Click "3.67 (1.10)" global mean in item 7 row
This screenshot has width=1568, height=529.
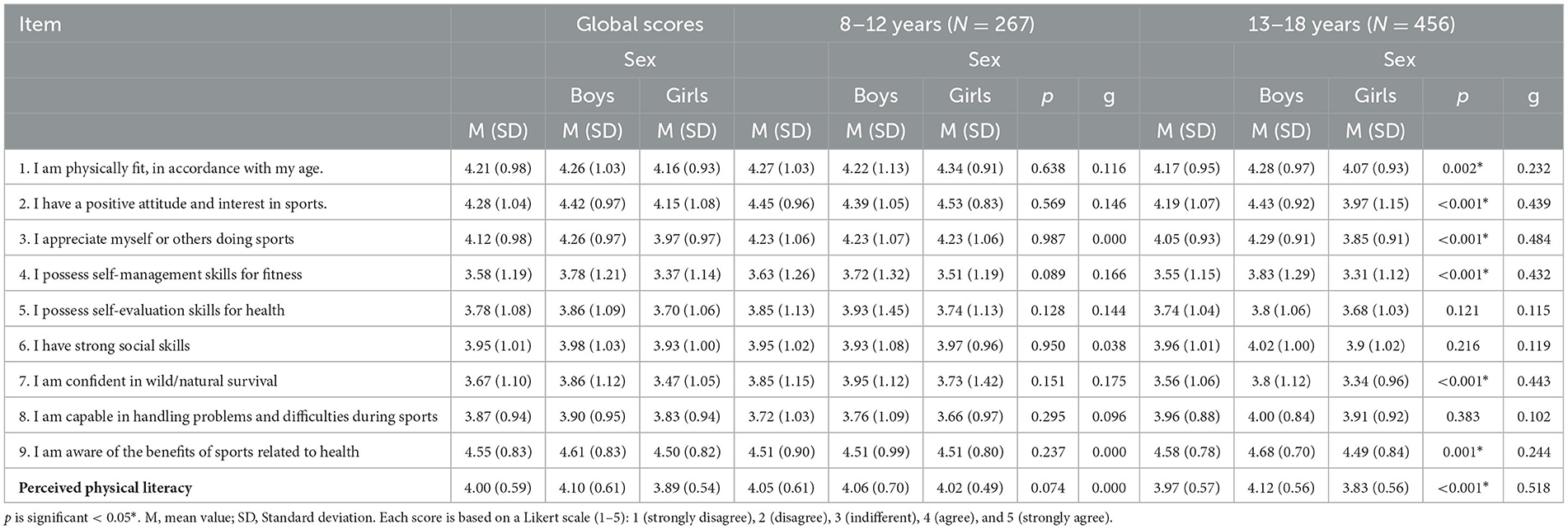pyautogui.click(x=498, y=381)
